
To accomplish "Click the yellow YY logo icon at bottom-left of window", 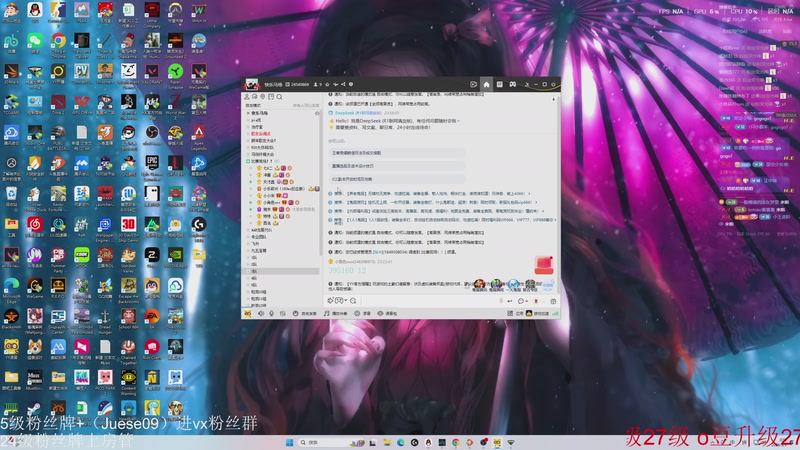I will (248, 313).
